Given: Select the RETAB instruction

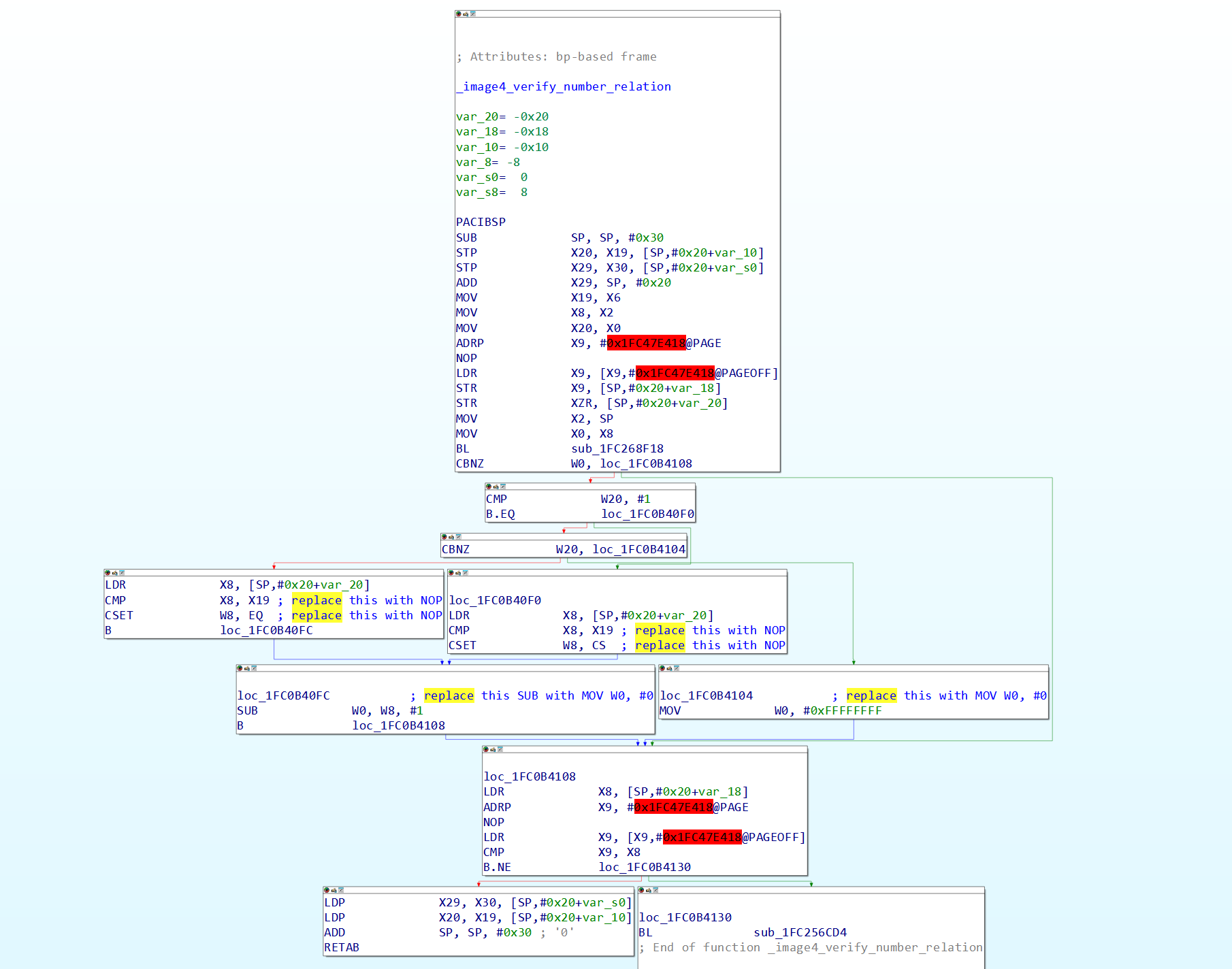Looking at the screenshot, I should point(342,947).
